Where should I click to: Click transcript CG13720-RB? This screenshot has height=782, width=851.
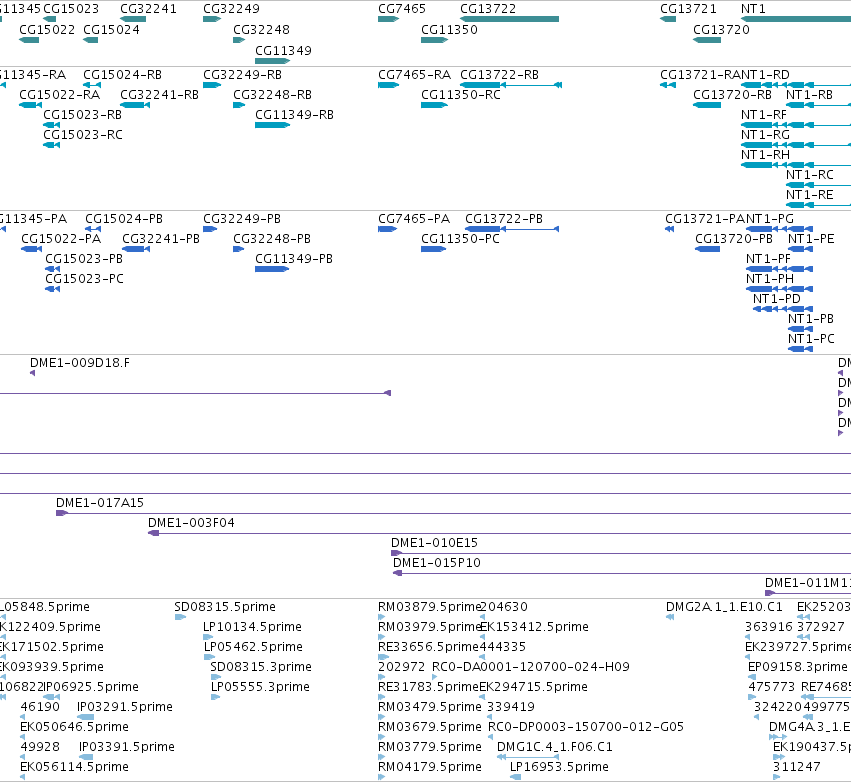[x=733, y=94]
